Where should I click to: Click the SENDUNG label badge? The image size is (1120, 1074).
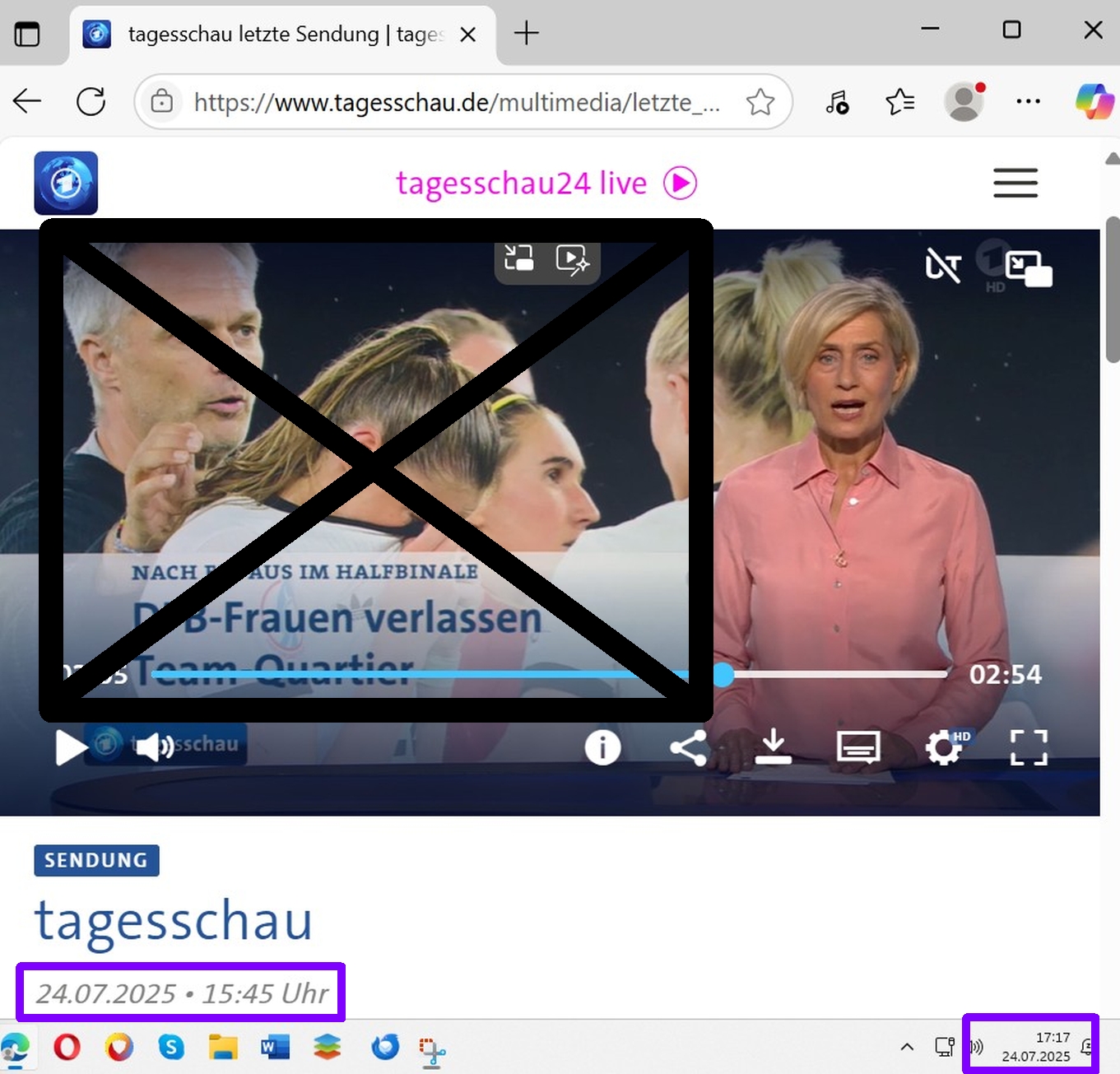96,860
